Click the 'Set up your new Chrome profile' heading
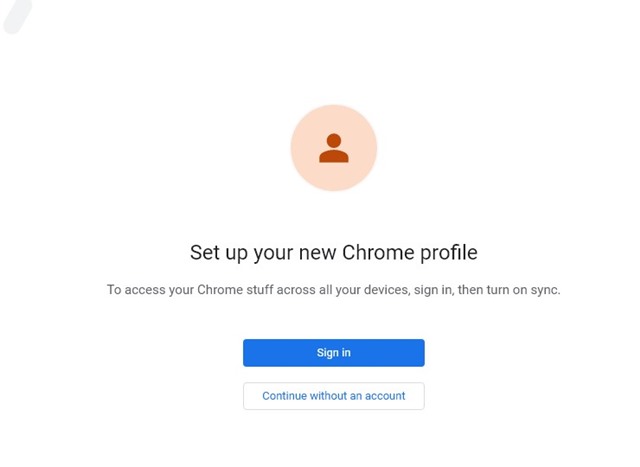This screenshot has width=640, height=467. point(333,253)
